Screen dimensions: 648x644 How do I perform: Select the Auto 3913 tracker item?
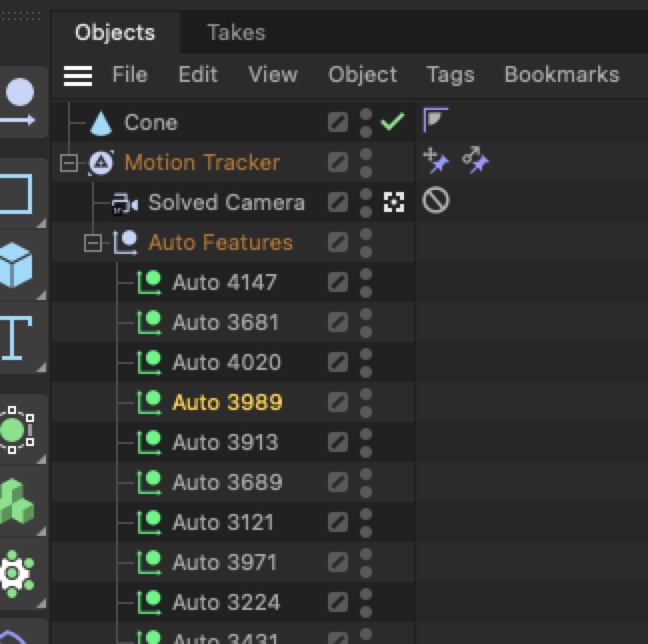coord(225,442)
